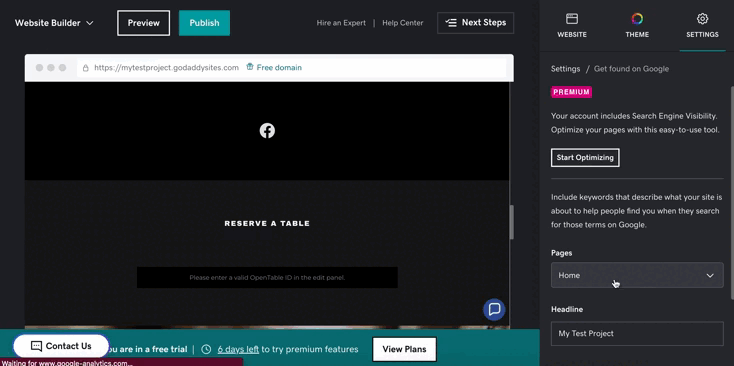Click the 6 days left link

coord(238,349)
